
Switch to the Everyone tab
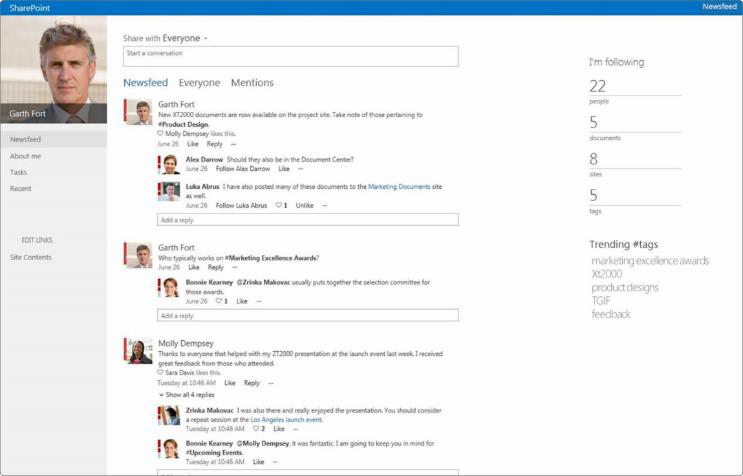pos(199,82)
